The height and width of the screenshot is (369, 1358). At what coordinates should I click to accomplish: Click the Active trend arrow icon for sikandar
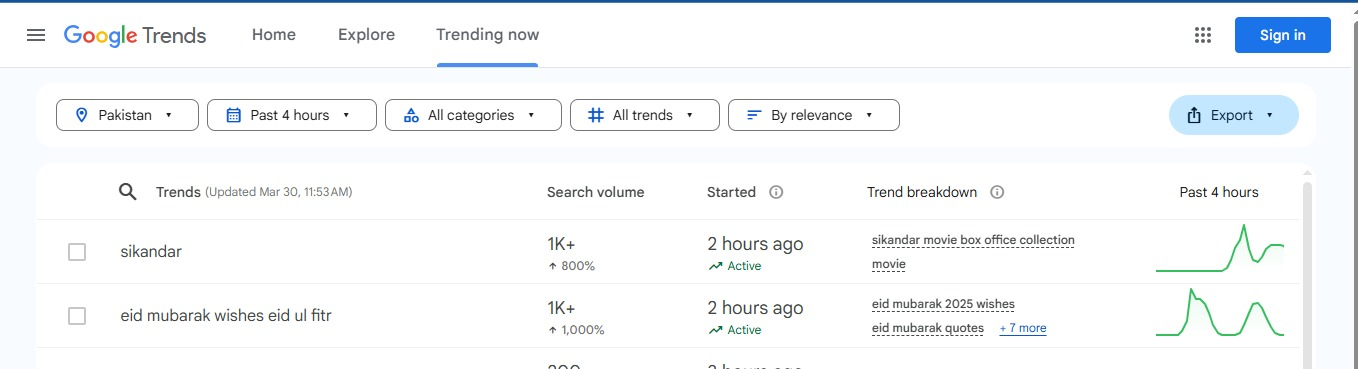(715, 266)
